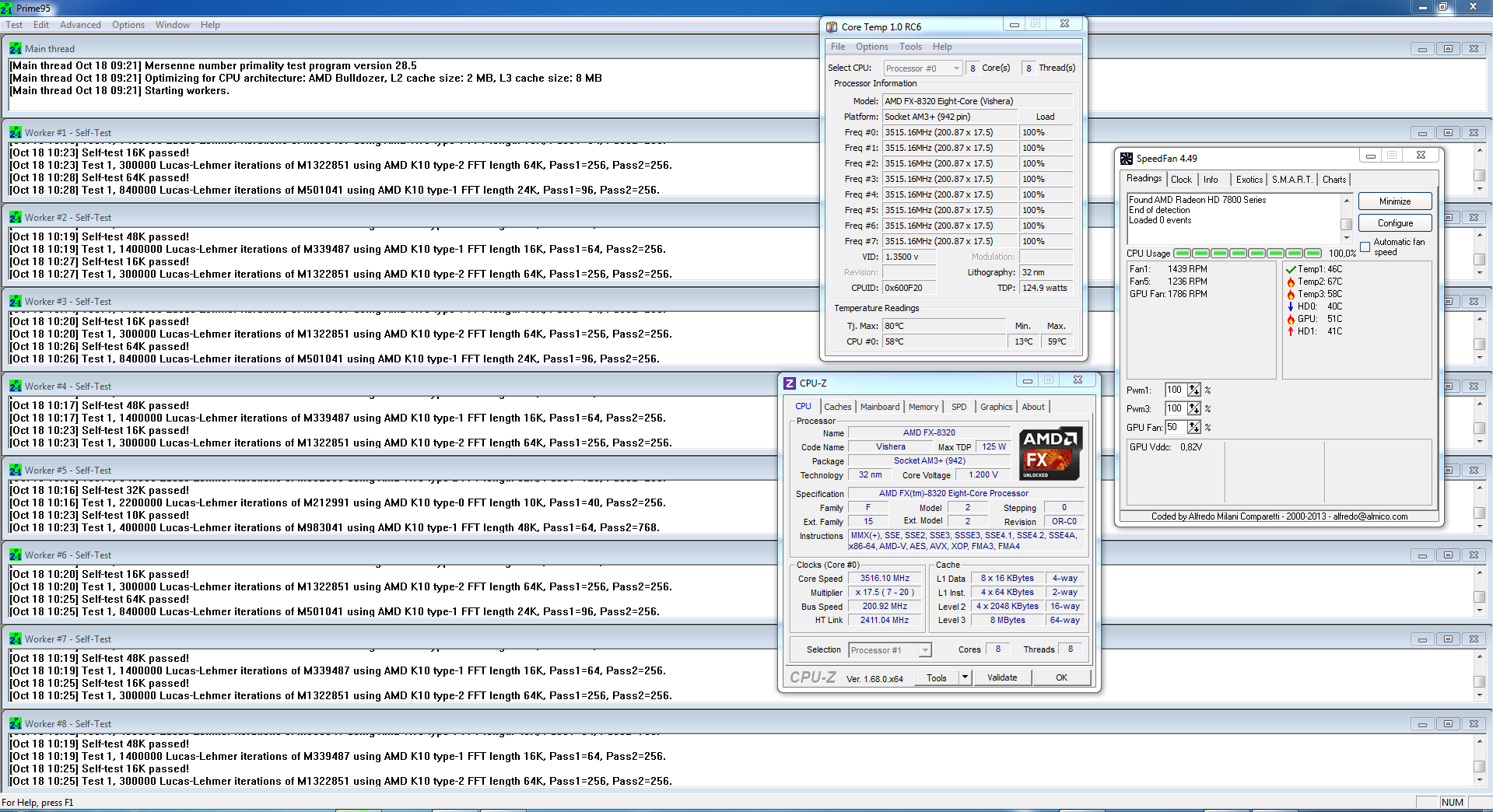This screenshot has width=1493, height=812.
Task: Enable Automatic fan speed in SpeedFan
Action: coord(1365,247)
